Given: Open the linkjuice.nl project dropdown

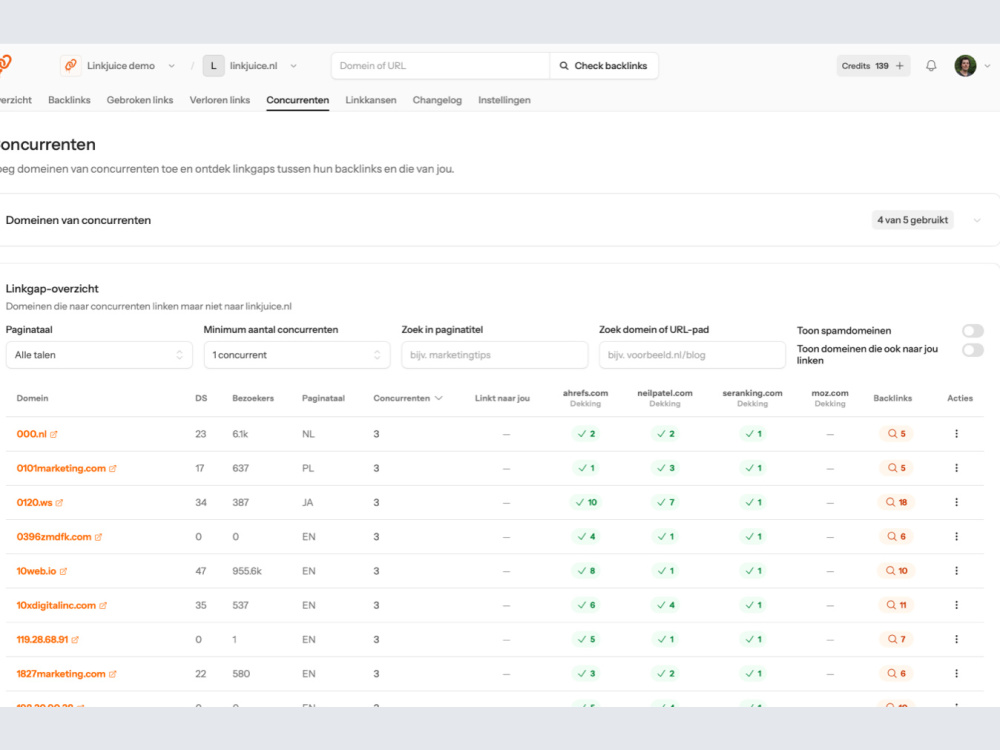Looking at the screenshot, I should (250, 66).
